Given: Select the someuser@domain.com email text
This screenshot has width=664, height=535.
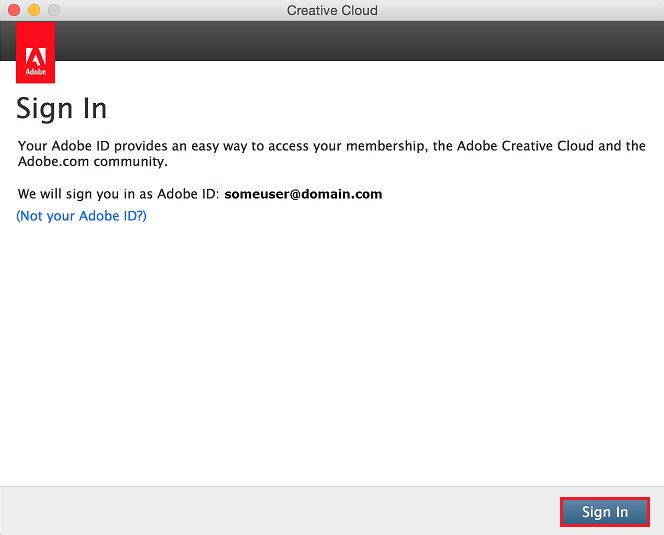Looking at the screenshot, I should click(x=303, y=194).
